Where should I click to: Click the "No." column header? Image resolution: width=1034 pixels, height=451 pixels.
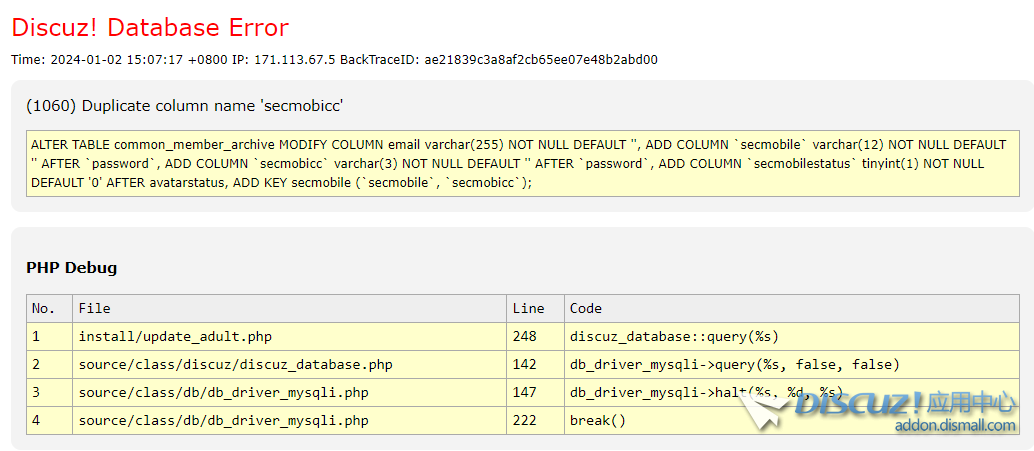pos(49,309)
